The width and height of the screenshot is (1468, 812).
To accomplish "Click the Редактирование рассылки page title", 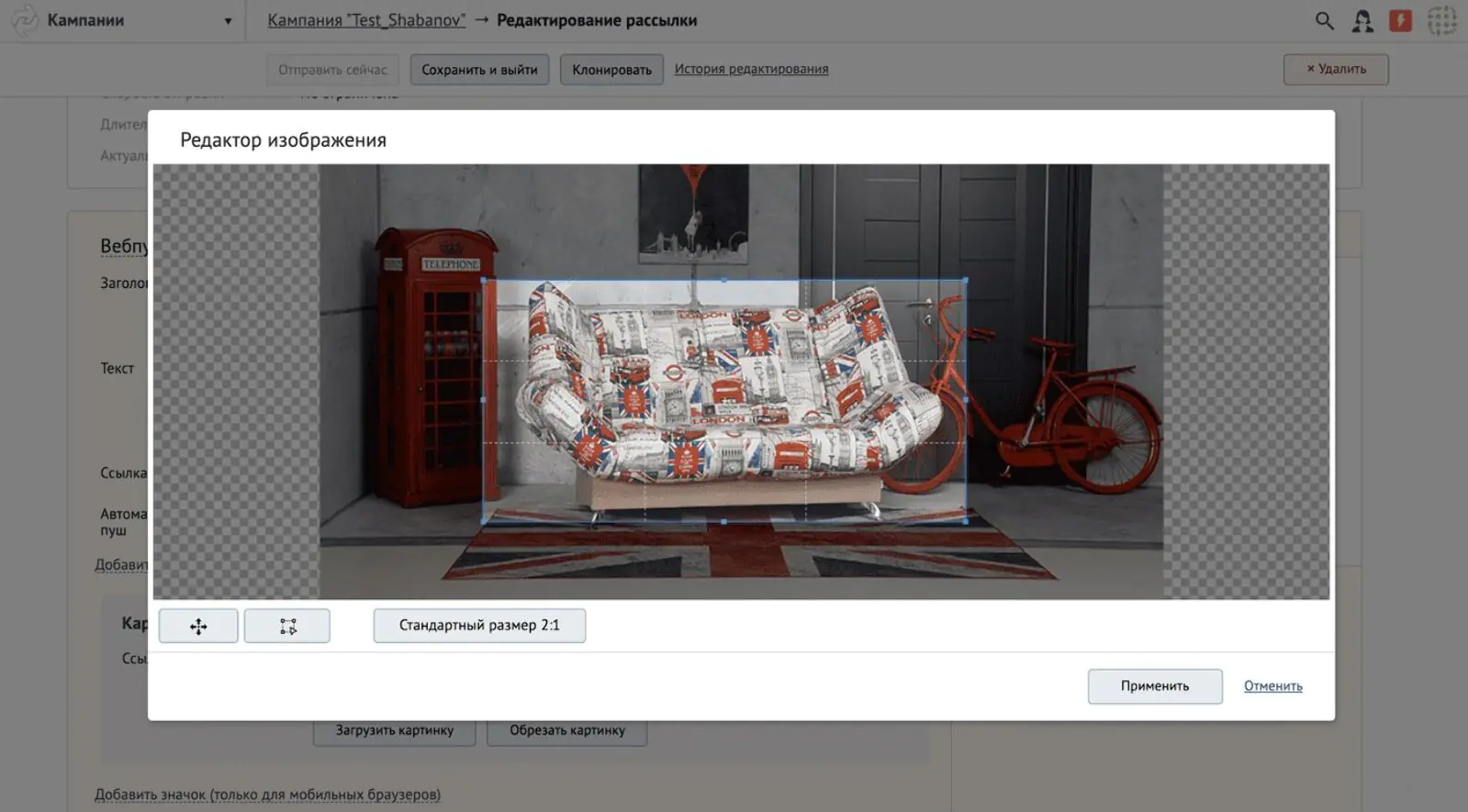I will click(x=597, y=20).
